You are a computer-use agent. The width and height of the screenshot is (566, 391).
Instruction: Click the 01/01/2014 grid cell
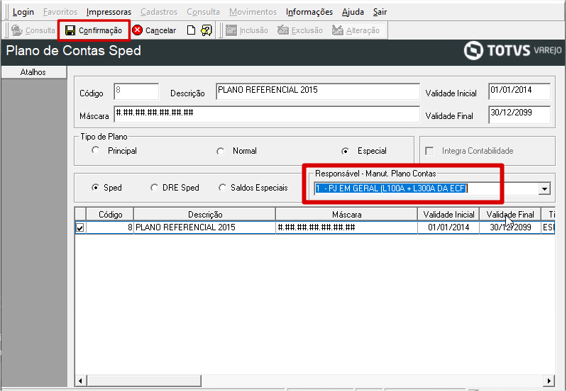click(449, 227)
